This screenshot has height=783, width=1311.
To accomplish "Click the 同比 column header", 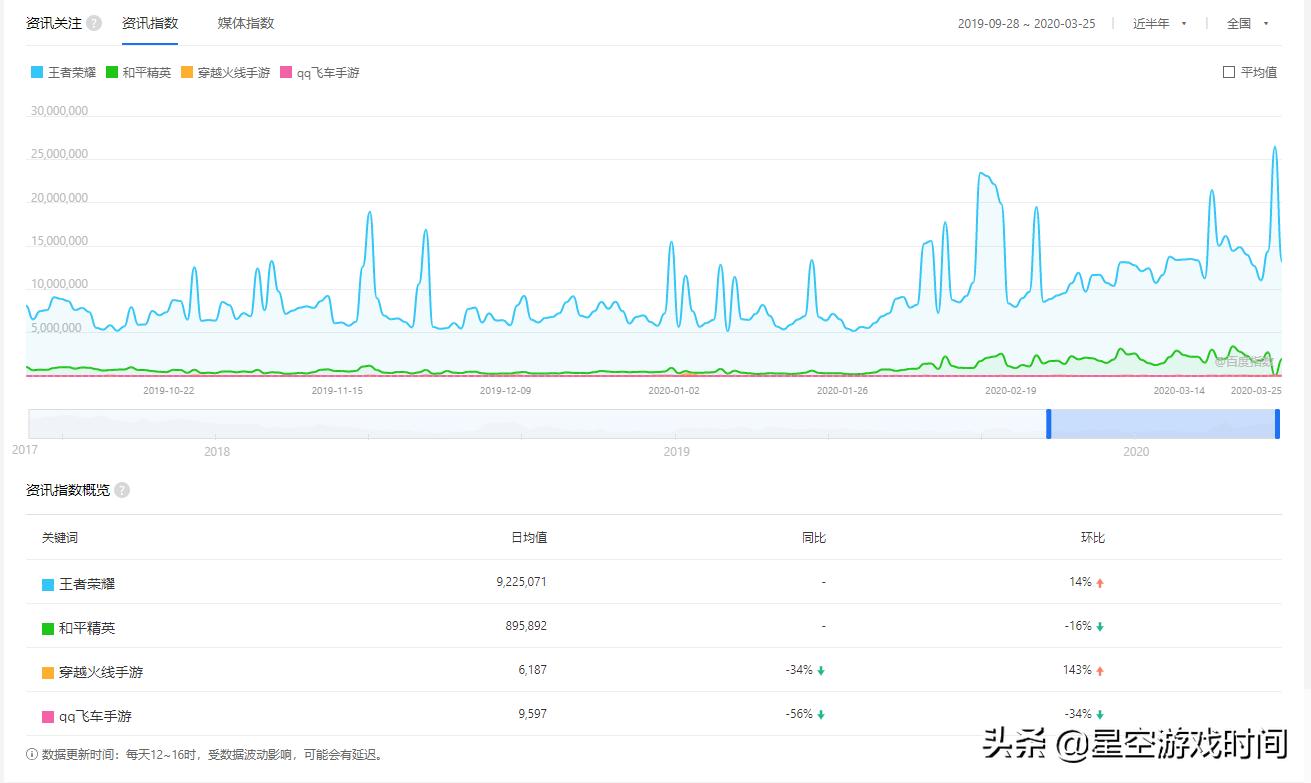I will click(x=814, y=538).
